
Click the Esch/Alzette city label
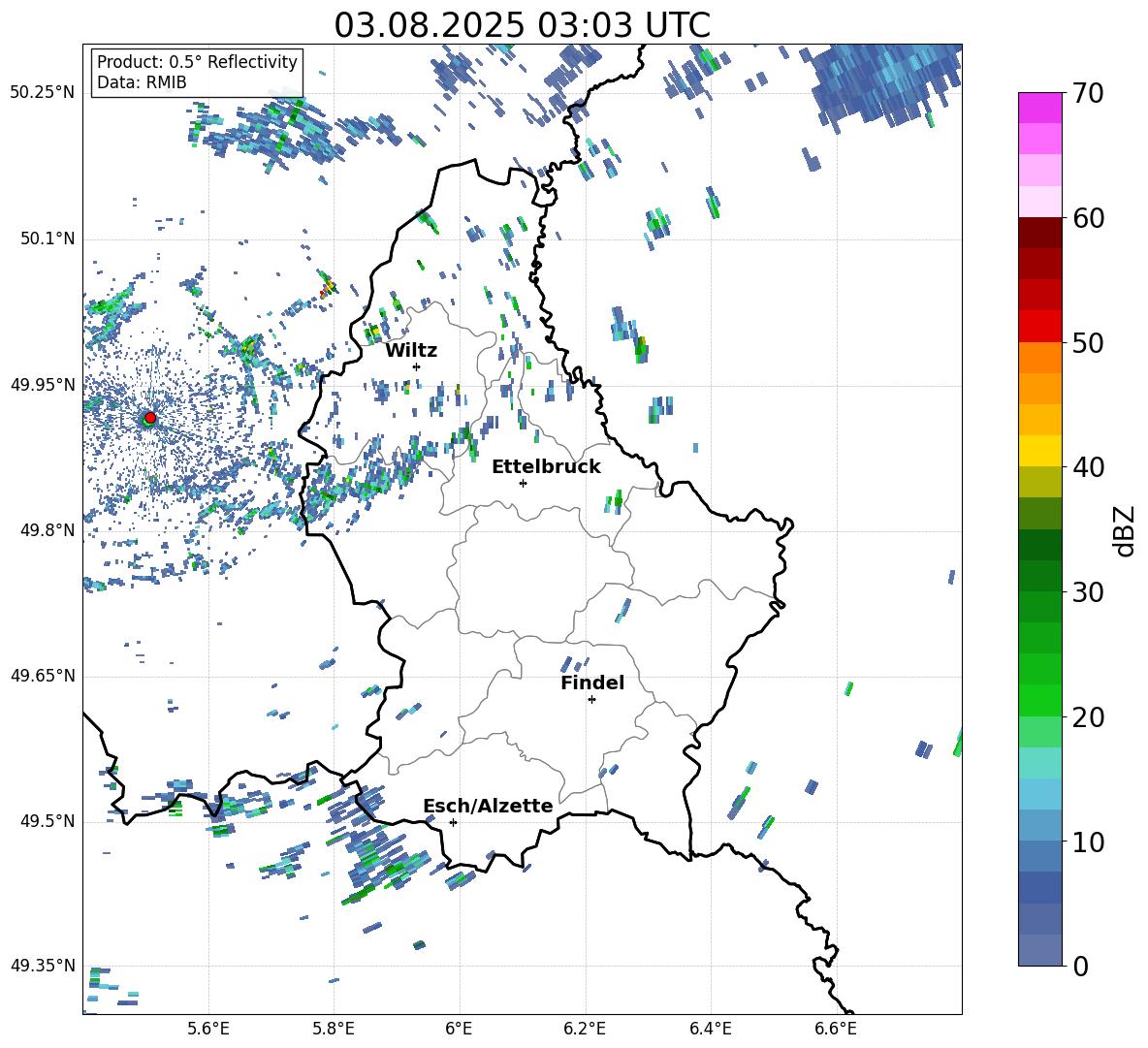tap(488, 806)
